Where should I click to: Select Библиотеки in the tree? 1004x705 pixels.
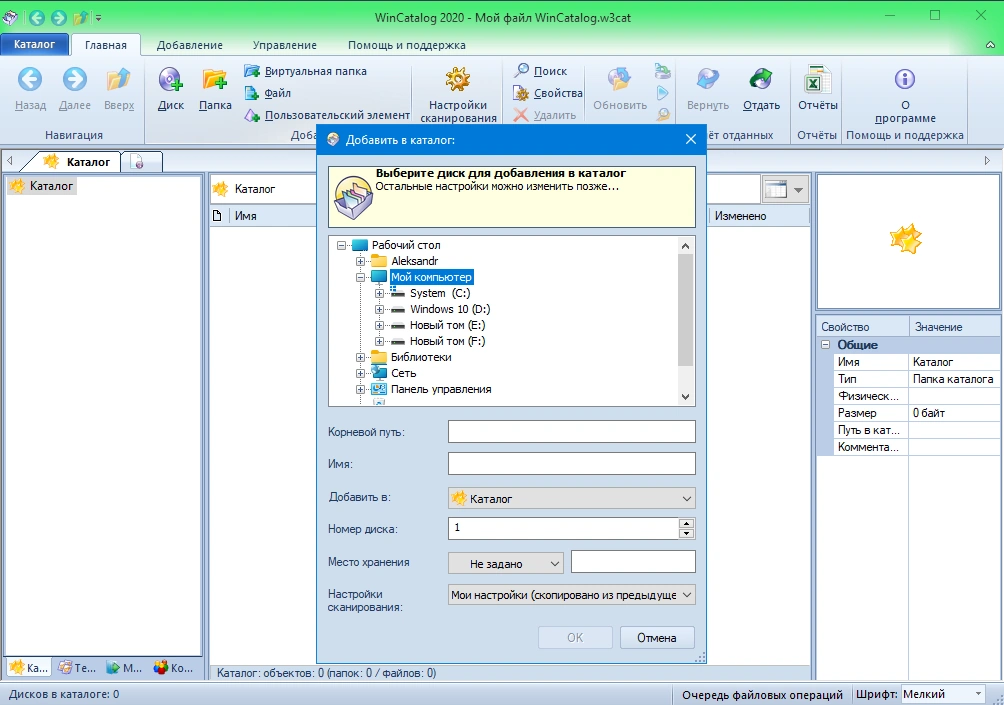[x=421, y=357]
